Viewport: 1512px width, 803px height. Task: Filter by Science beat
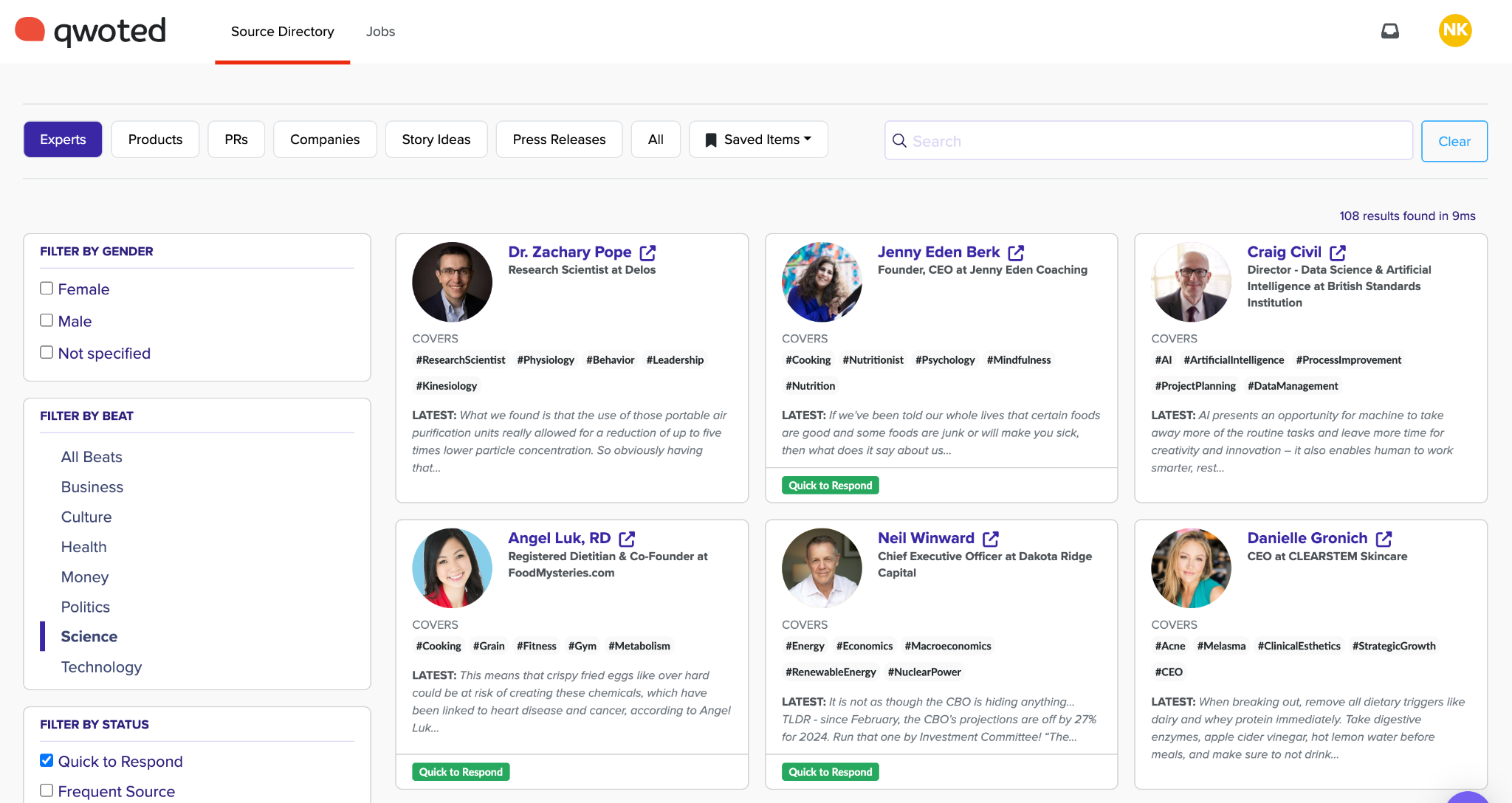[x=89, y=636]
